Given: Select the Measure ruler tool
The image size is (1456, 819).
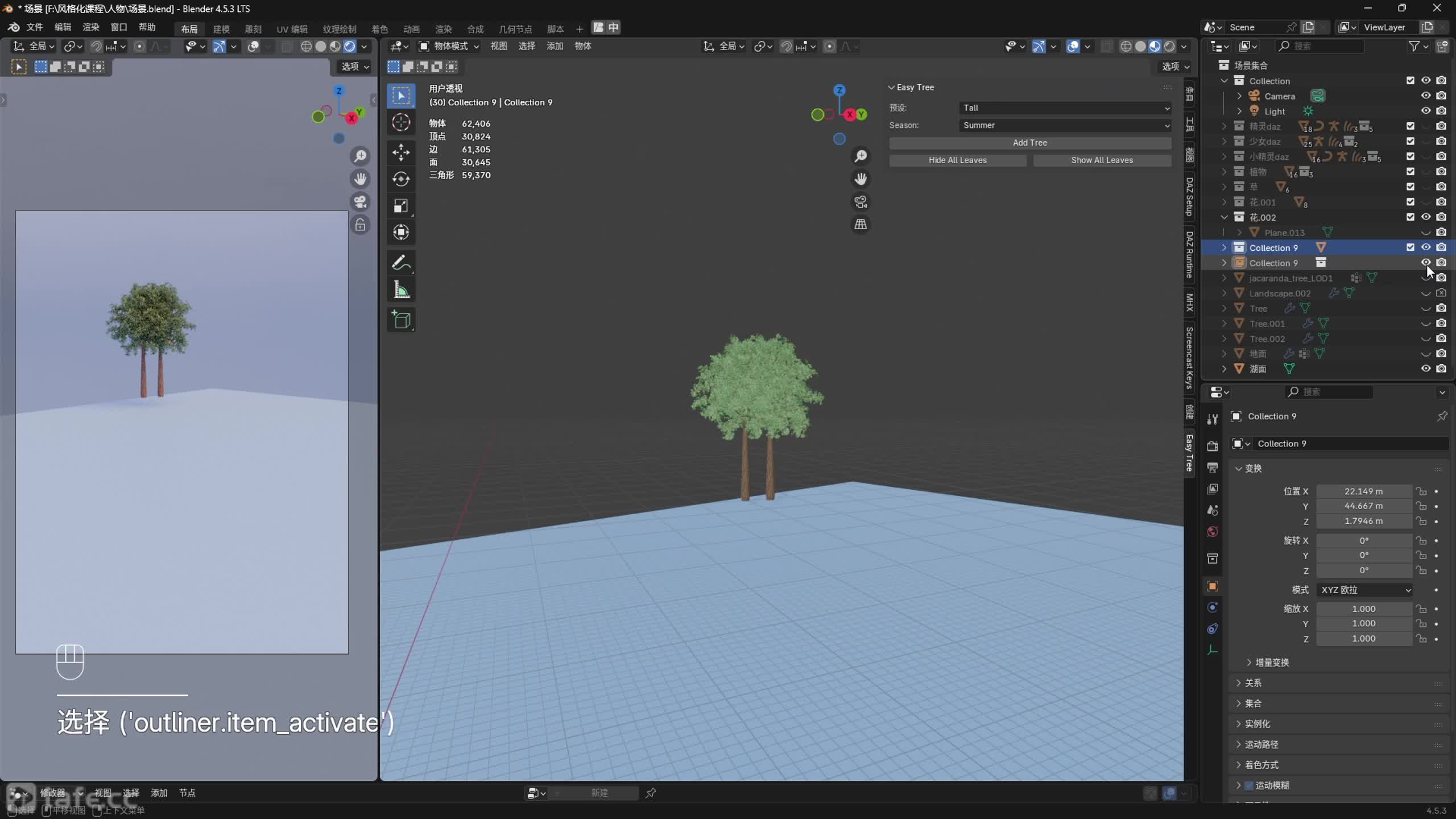Looking at the screenshot, I should click(401, 291).
